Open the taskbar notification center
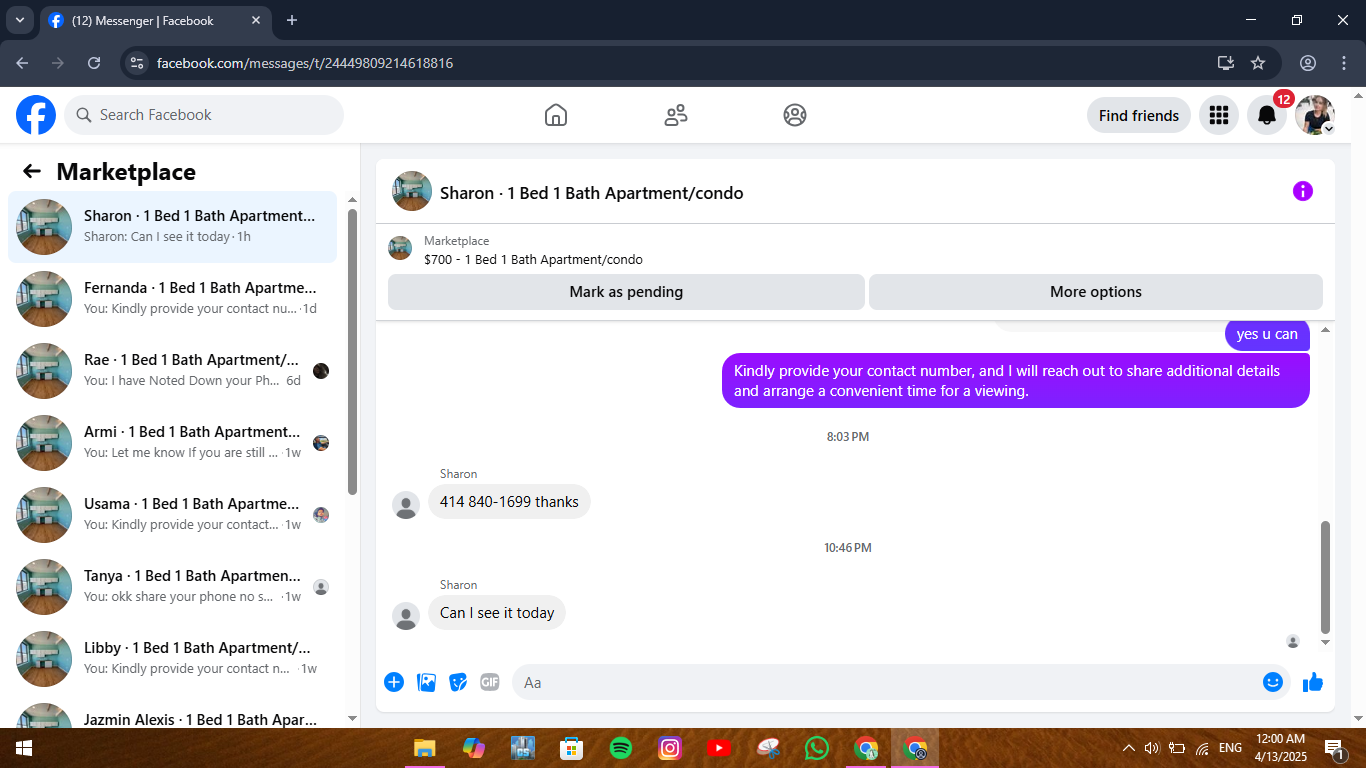The height and width of the screenshot is (768, 1366). [x=1334, y=748]
